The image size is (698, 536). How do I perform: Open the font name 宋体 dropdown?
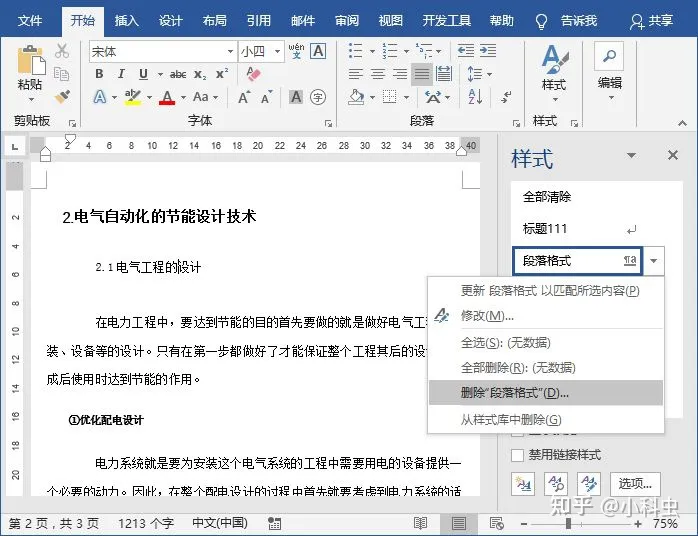230,51
